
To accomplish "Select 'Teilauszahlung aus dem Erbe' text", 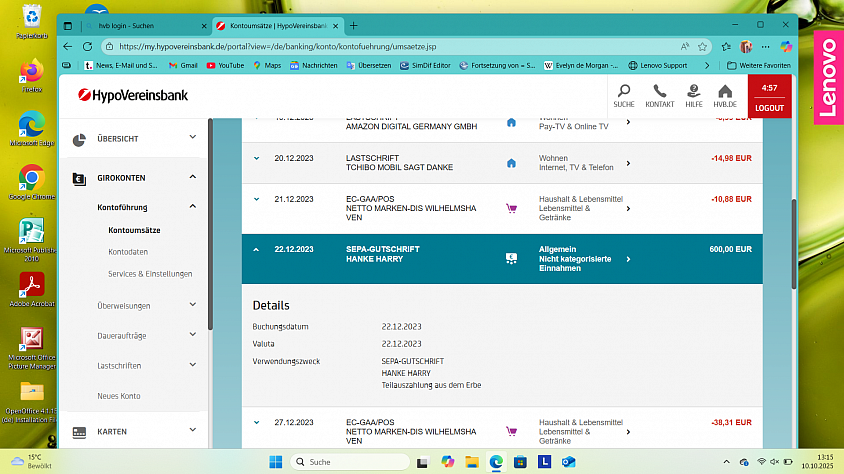I will (x=431, y=385).
